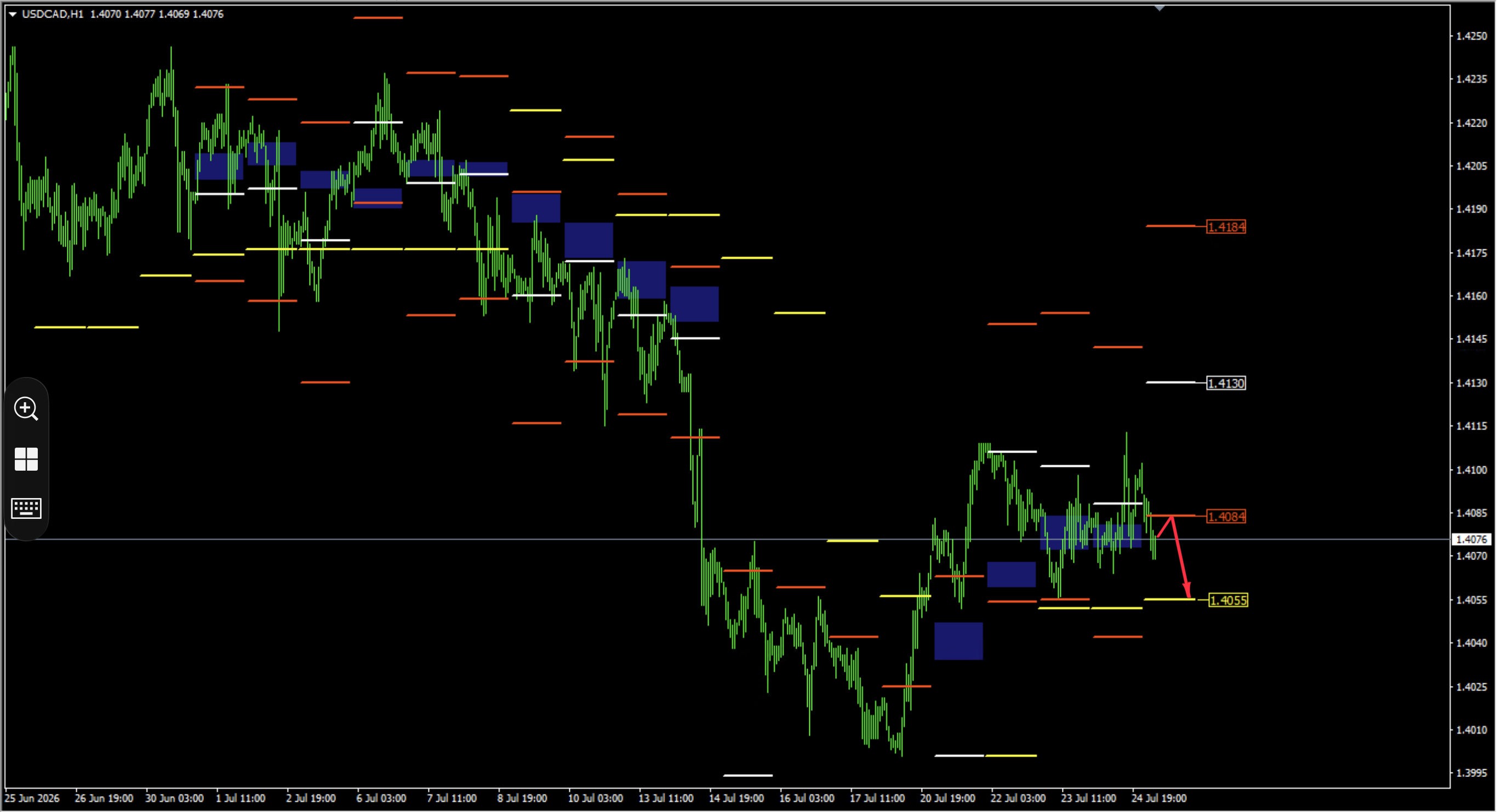This screenshot has height=812, width=1497.
Task: Select the 1.4055 yellow level label
Action: 1228,600
